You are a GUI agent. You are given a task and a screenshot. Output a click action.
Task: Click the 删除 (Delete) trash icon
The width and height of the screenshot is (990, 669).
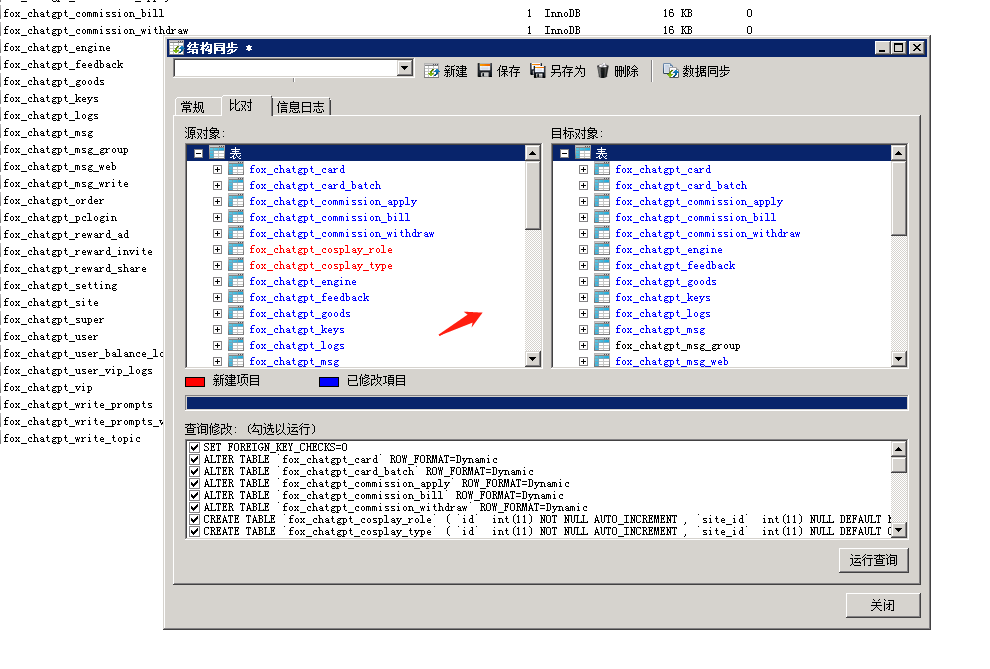coord(603,71)
